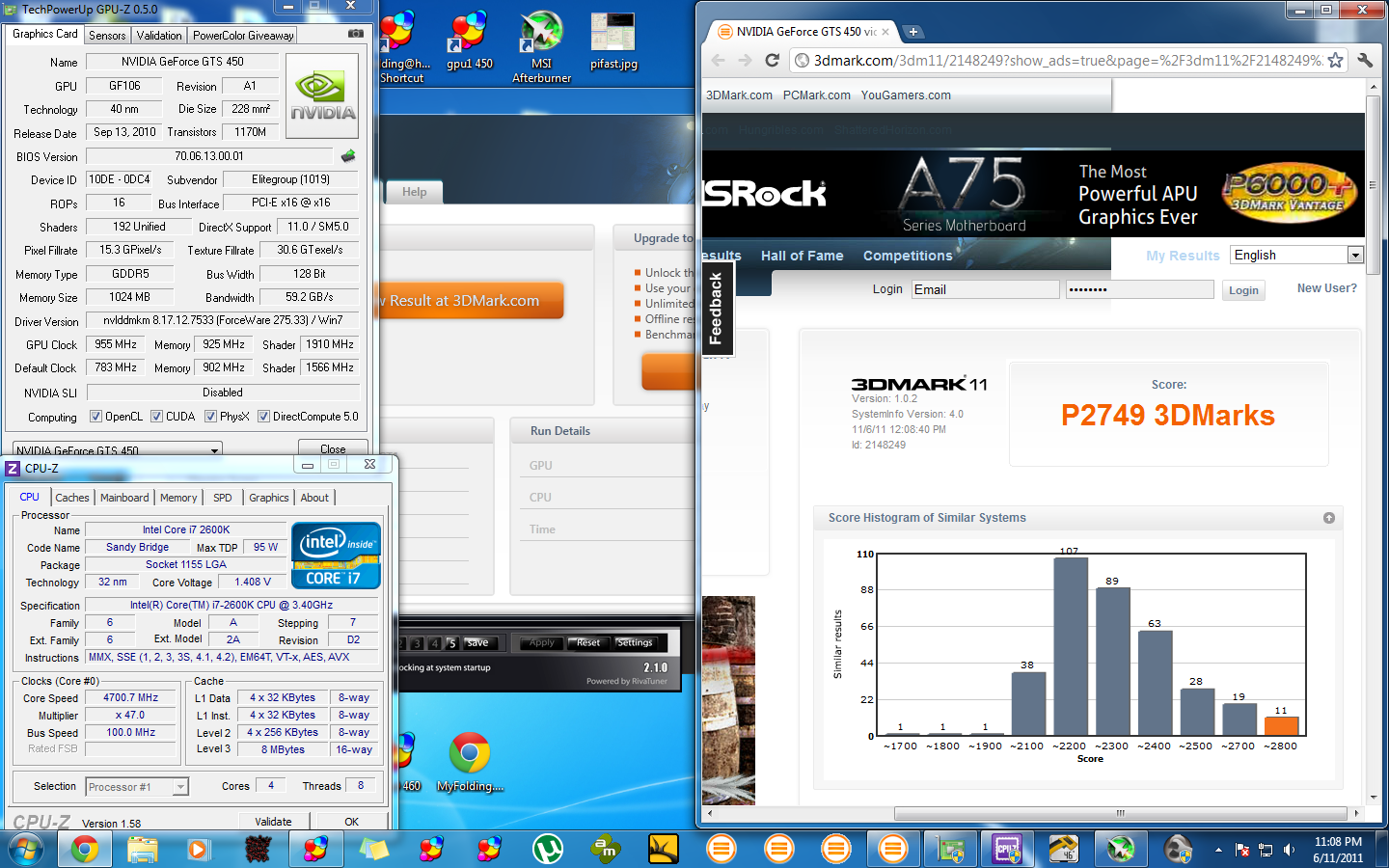The width and height of the screenshot is (1389, 868).
Task: Toggle the OpenCL checkbox in GPU-Z
Action: tap(95, 417)
